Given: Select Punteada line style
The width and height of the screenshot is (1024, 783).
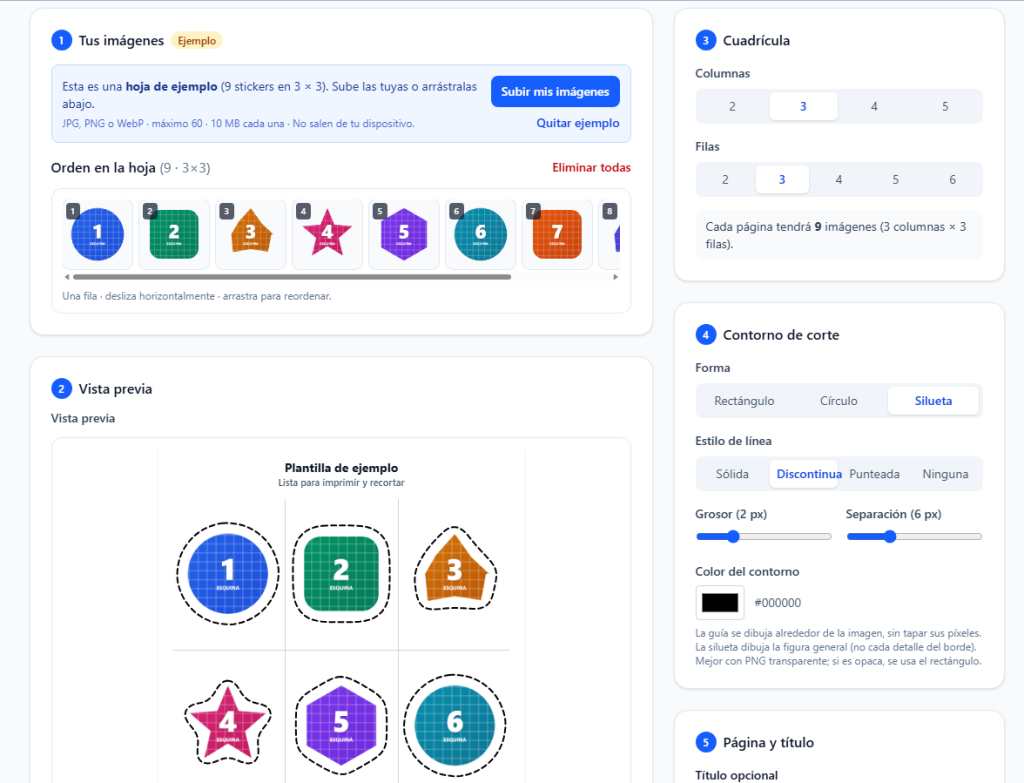Looking at the screenshot, I should [874, 474].
